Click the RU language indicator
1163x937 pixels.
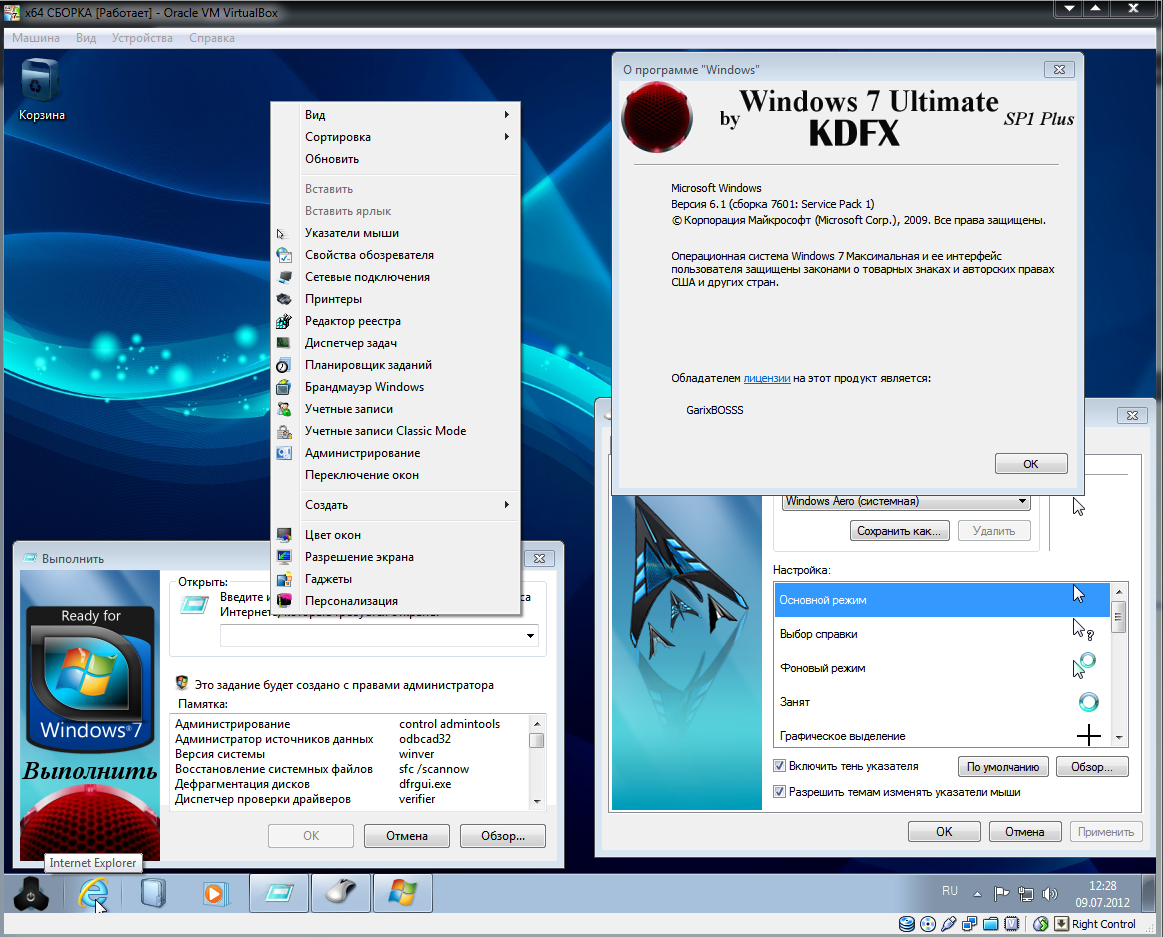tap(950, 891)
